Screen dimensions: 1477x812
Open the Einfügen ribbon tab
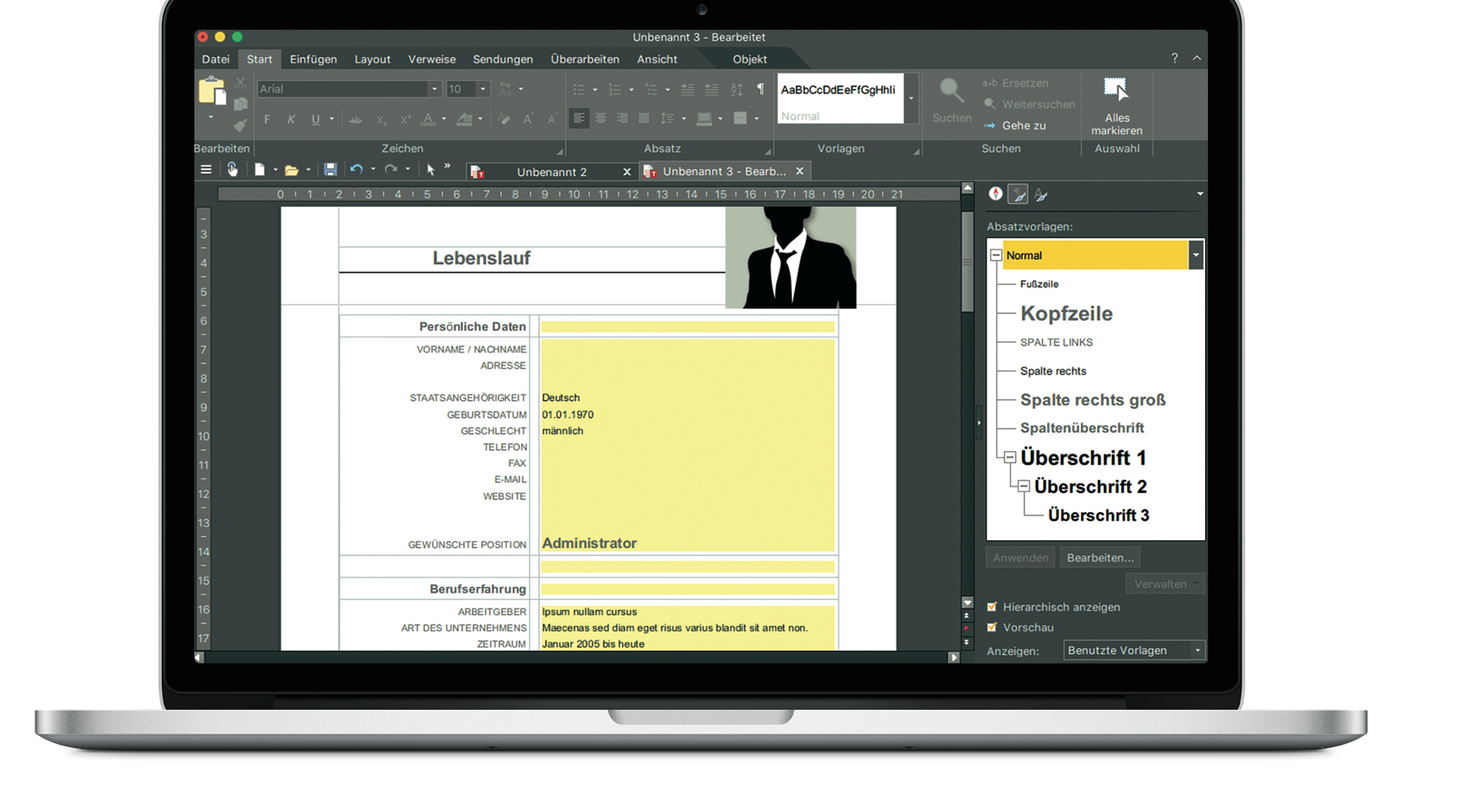[312, 59]
